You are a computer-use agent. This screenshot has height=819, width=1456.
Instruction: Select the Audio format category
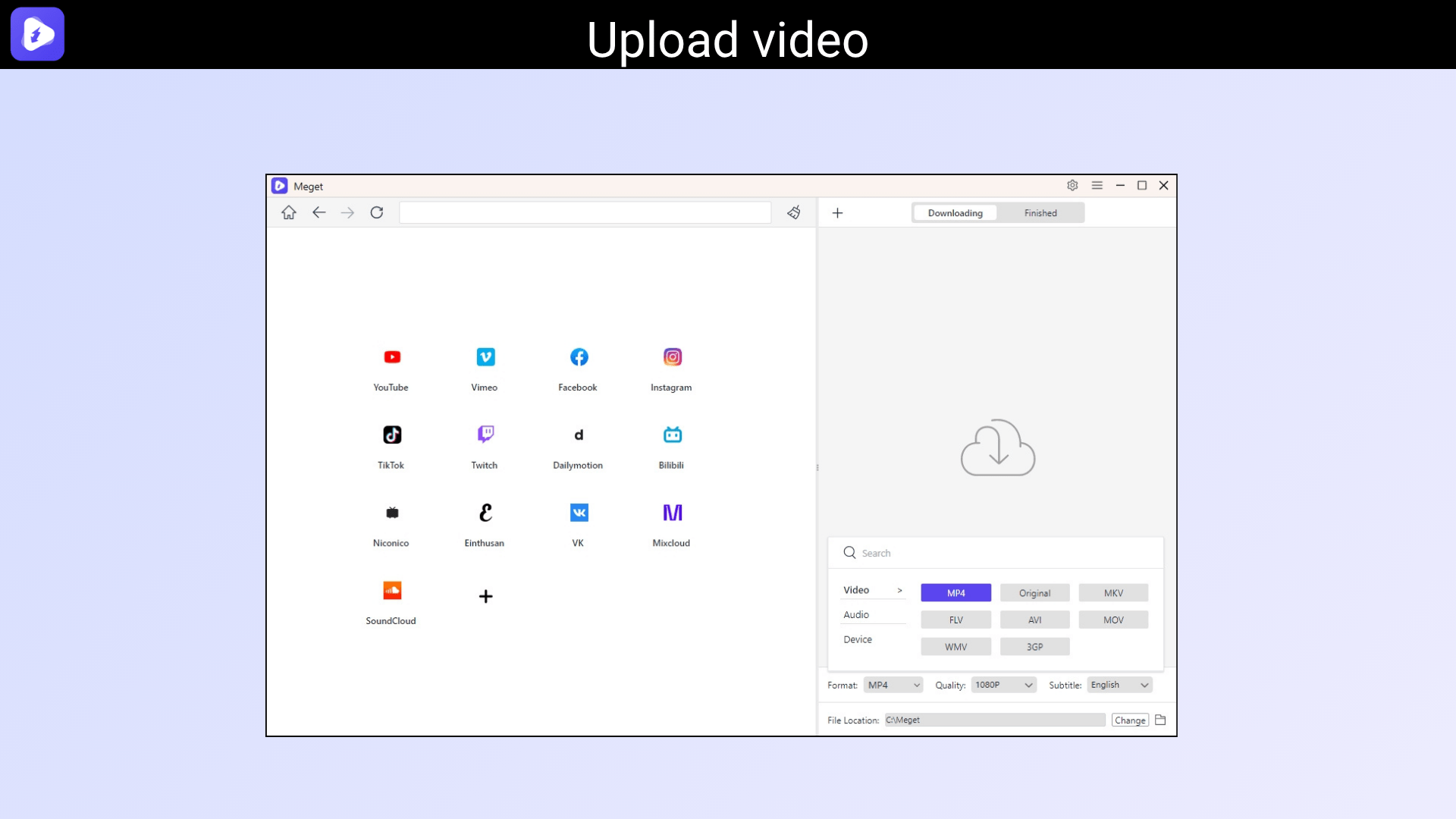tap(874, 615)
